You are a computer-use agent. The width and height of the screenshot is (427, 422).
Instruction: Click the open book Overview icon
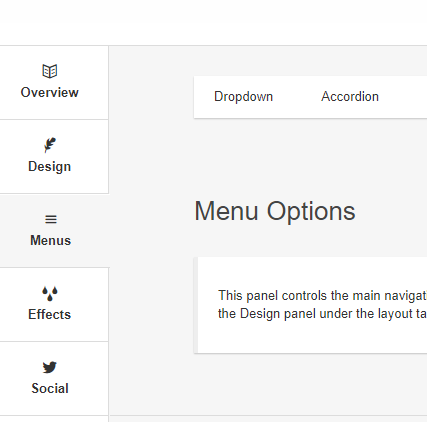click(x=50, y=71)
